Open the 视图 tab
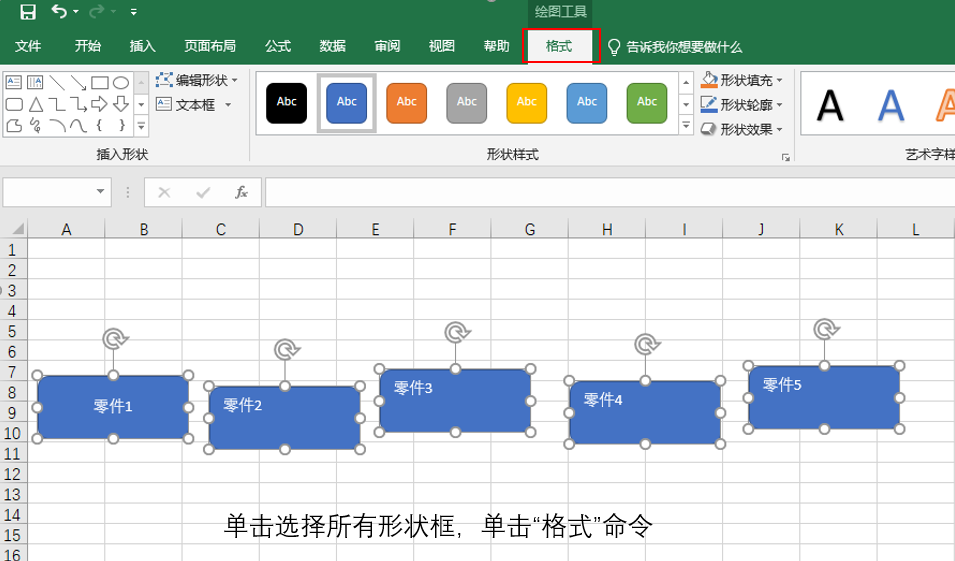This screenshot has width=955, height=561. pos(442,46)
